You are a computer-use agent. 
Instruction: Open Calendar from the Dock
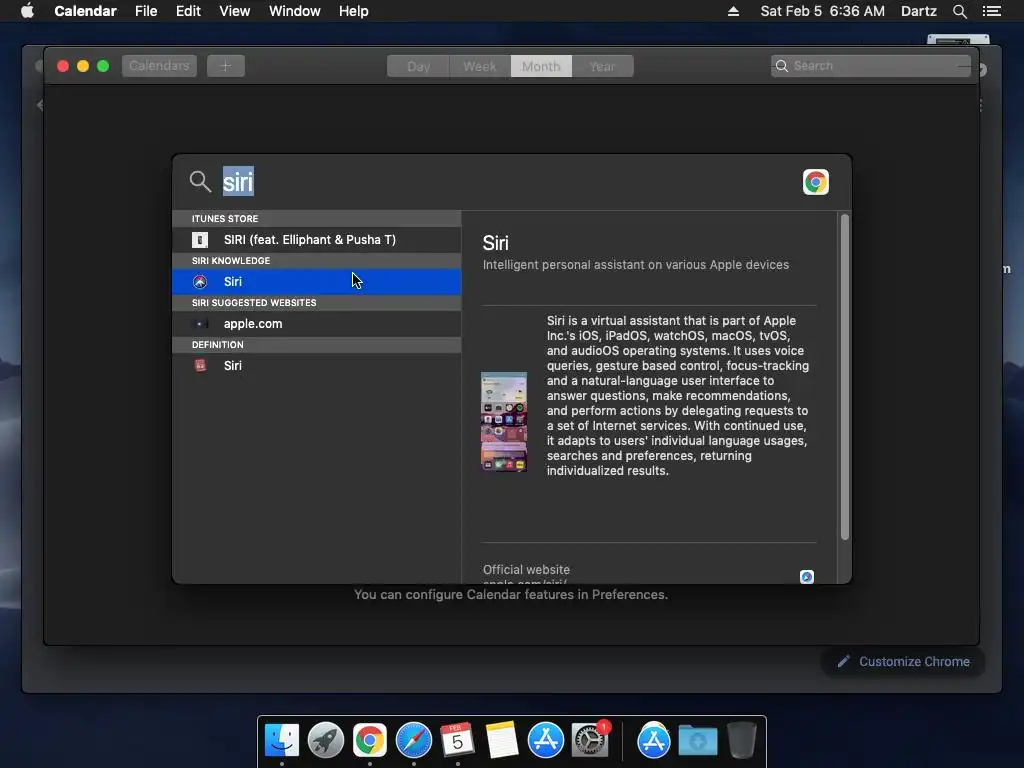click(x=457, y=741)
